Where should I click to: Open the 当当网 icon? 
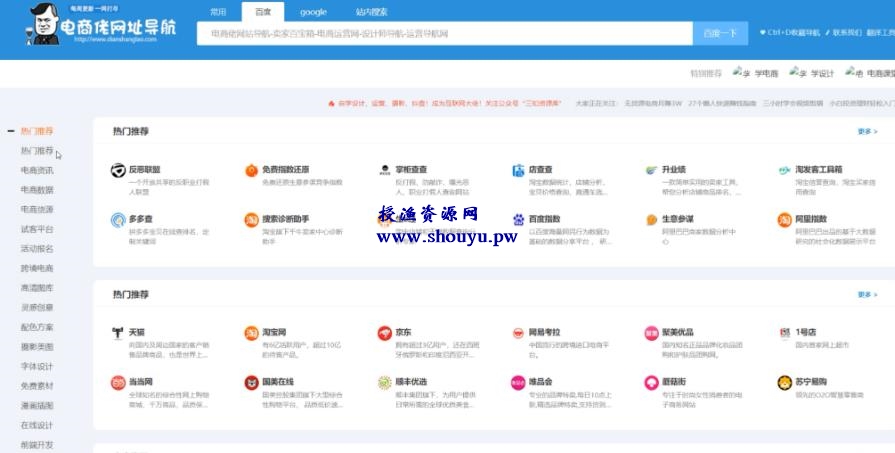coord(118,382)
